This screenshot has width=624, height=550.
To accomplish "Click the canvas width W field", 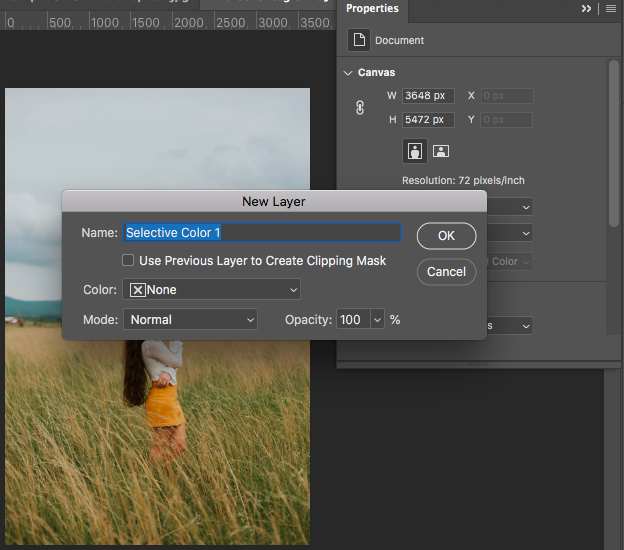I will coord(428,96).
